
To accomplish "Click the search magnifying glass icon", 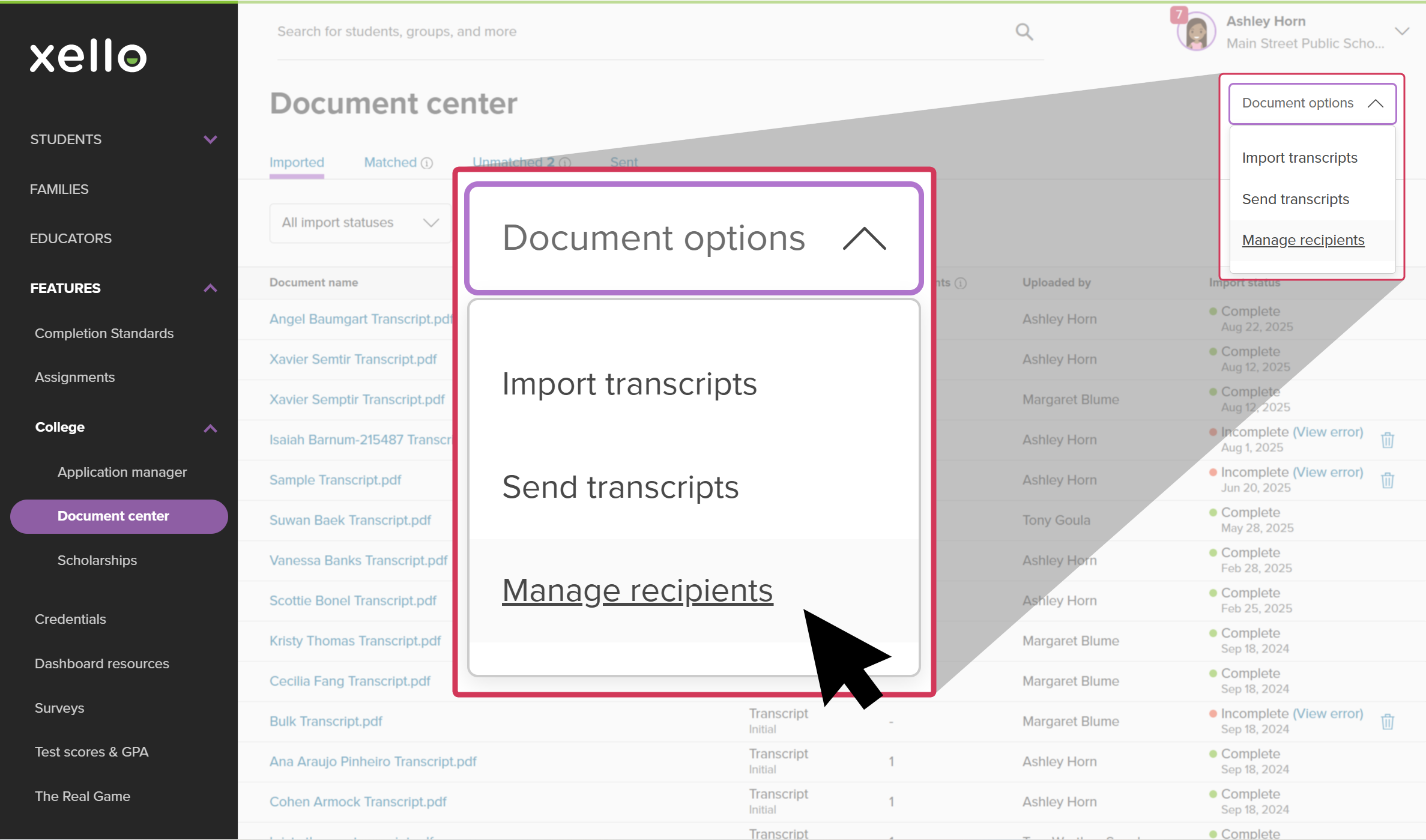I will [1024, 31].
